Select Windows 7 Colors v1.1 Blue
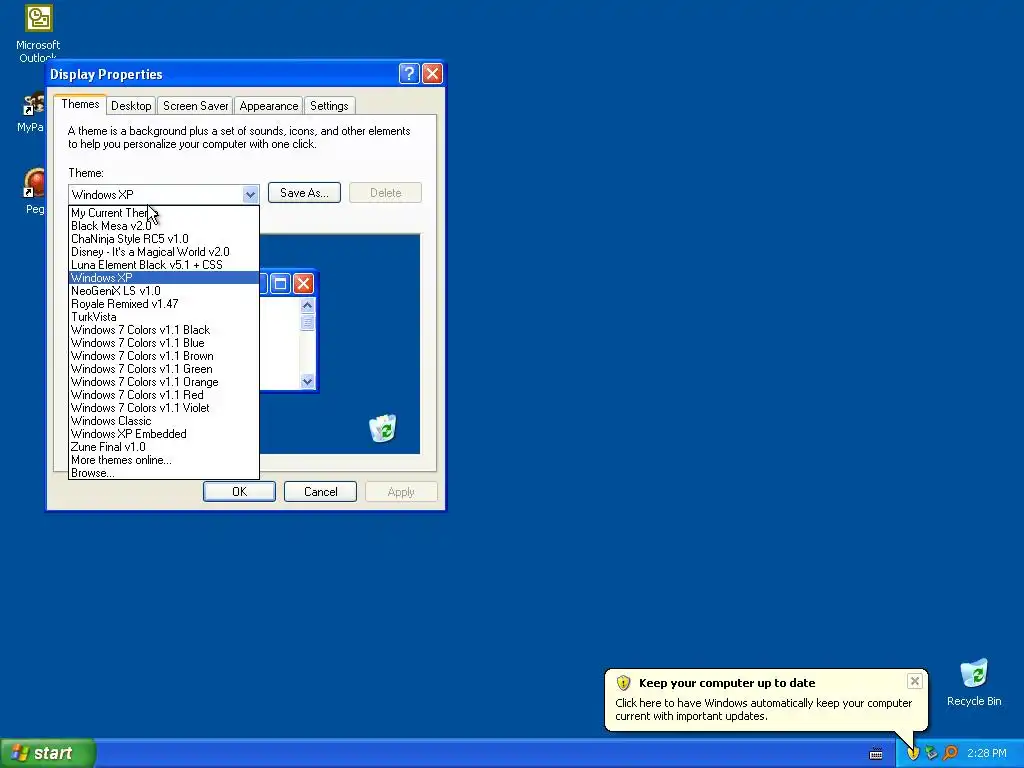The image size is (1024, 768). tap(163, 344)
